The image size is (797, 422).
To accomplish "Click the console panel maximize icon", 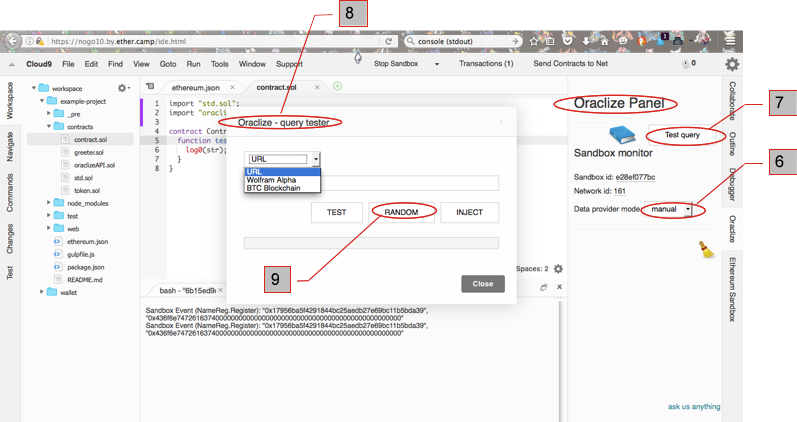I will pos(543,287).
